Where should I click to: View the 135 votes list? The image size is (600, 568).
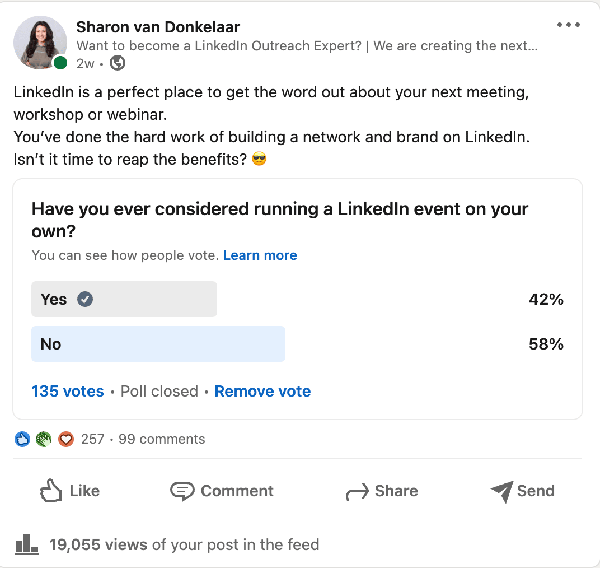(x=68, y=391)
